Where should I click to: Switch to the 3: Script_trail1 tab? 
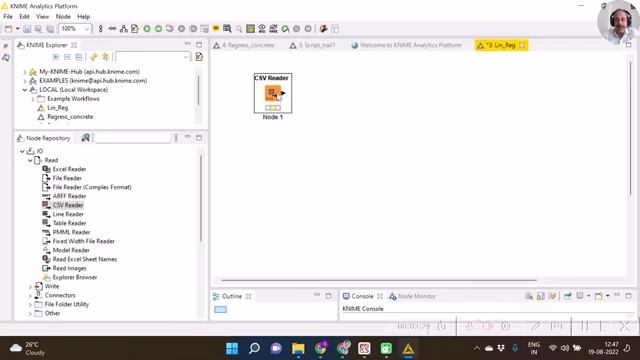[x=313, y=45]
